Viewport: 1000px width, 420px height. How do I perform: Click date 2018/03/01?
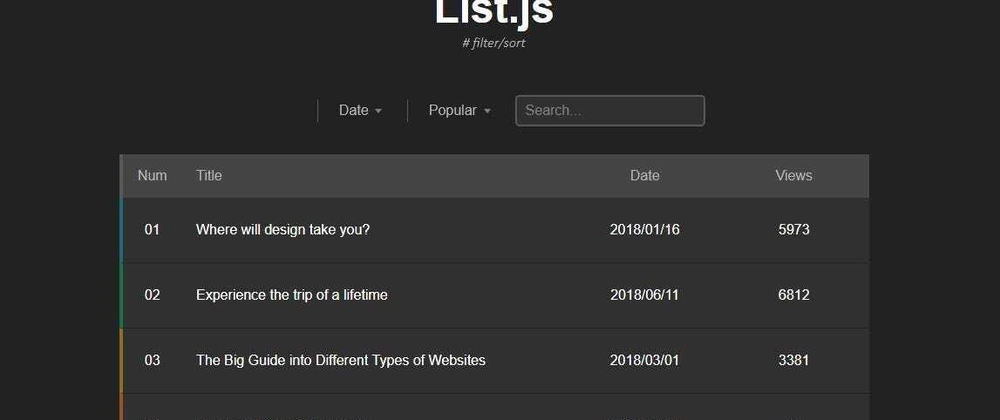pyautogui.click(x=644, y=361)
